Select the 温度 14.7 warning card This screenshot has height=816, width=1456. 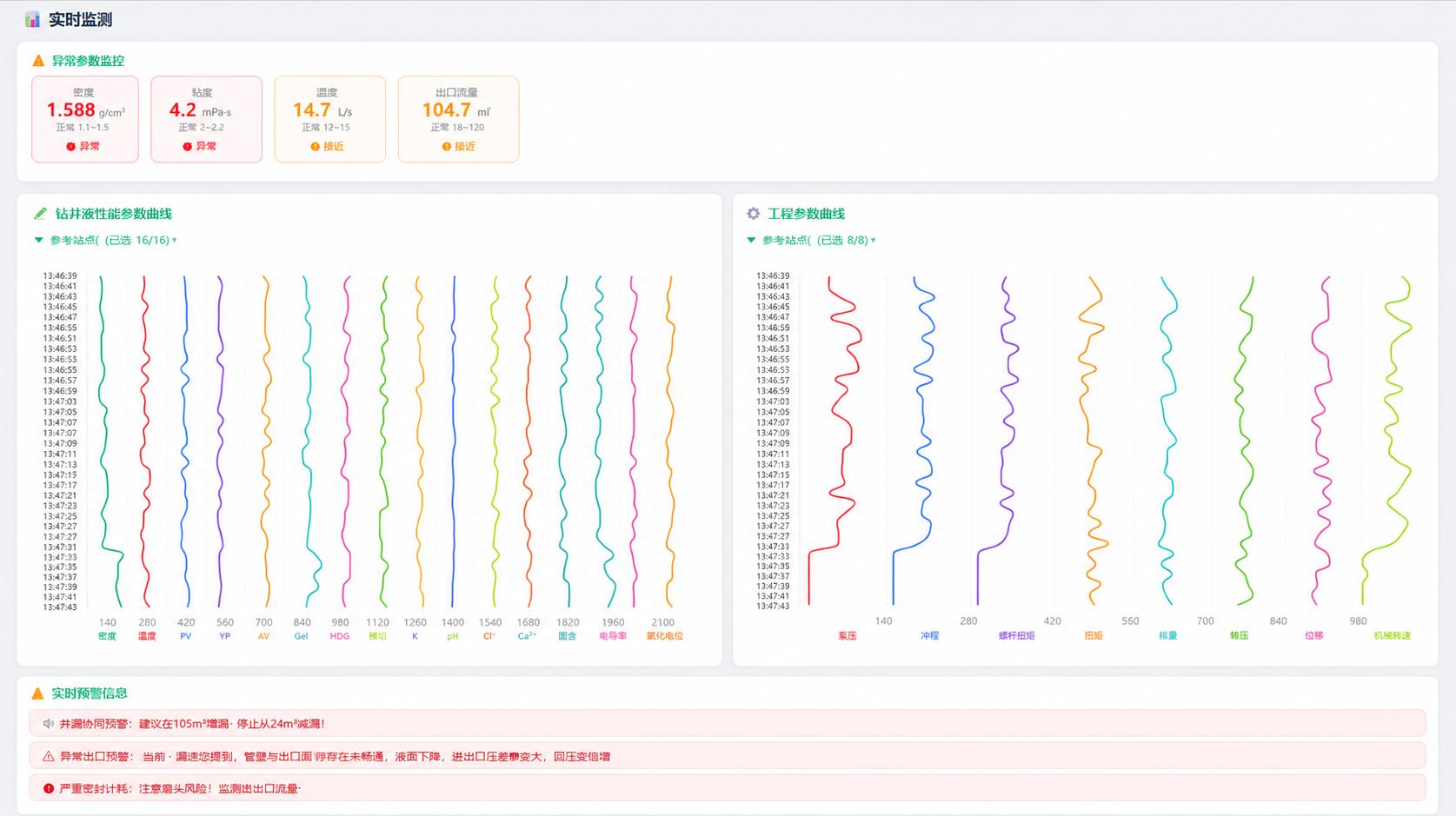330,119
